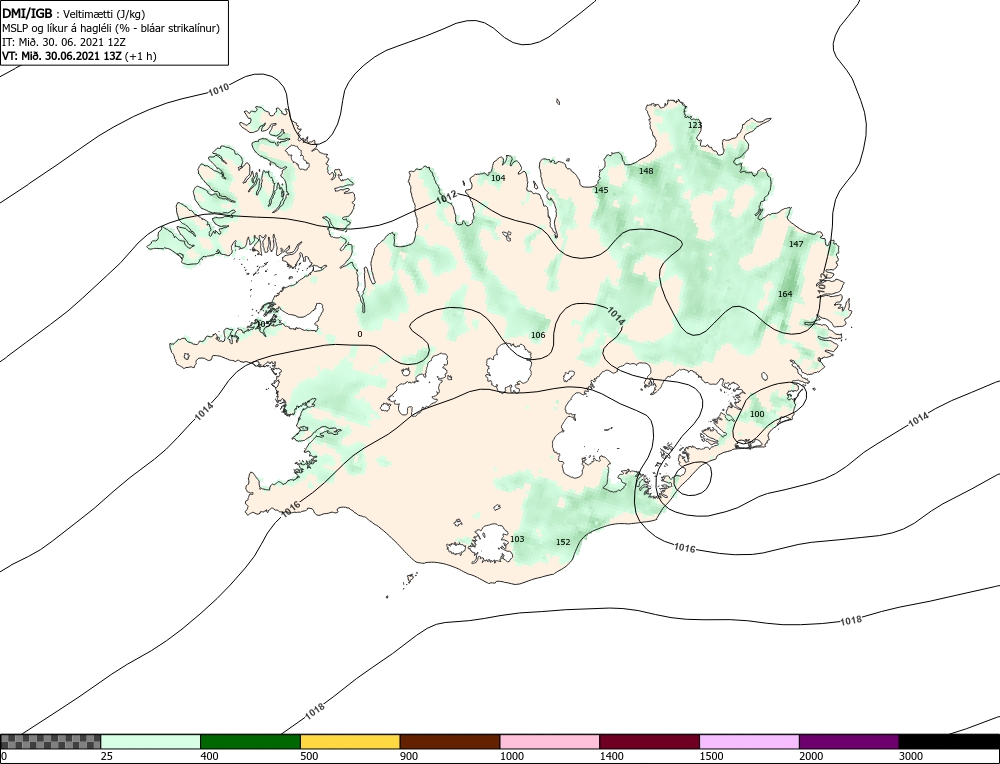
Task: Click the map value 105 on the Snæfellsnes peninsula
Action: [263, 324]
